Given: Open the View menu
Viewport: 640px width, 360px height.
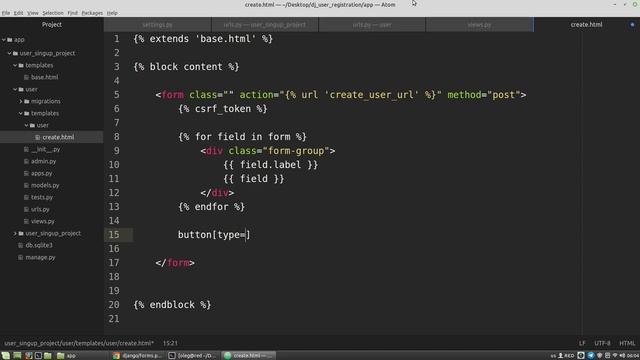Looking at the screenshot, I should tap(33, 13).
